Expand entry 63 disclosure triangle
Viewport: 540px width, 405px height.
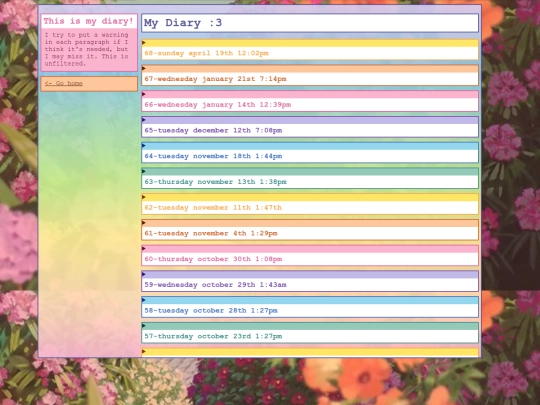pyautogui.click(x=144, y=171)
